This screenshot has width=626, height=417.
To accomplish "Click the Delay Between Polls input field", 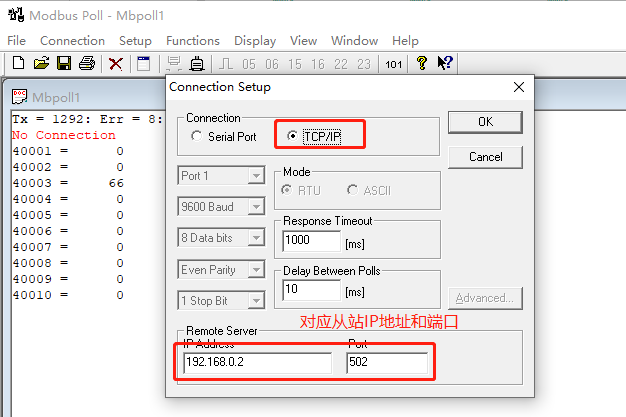I will coord(311,290).
